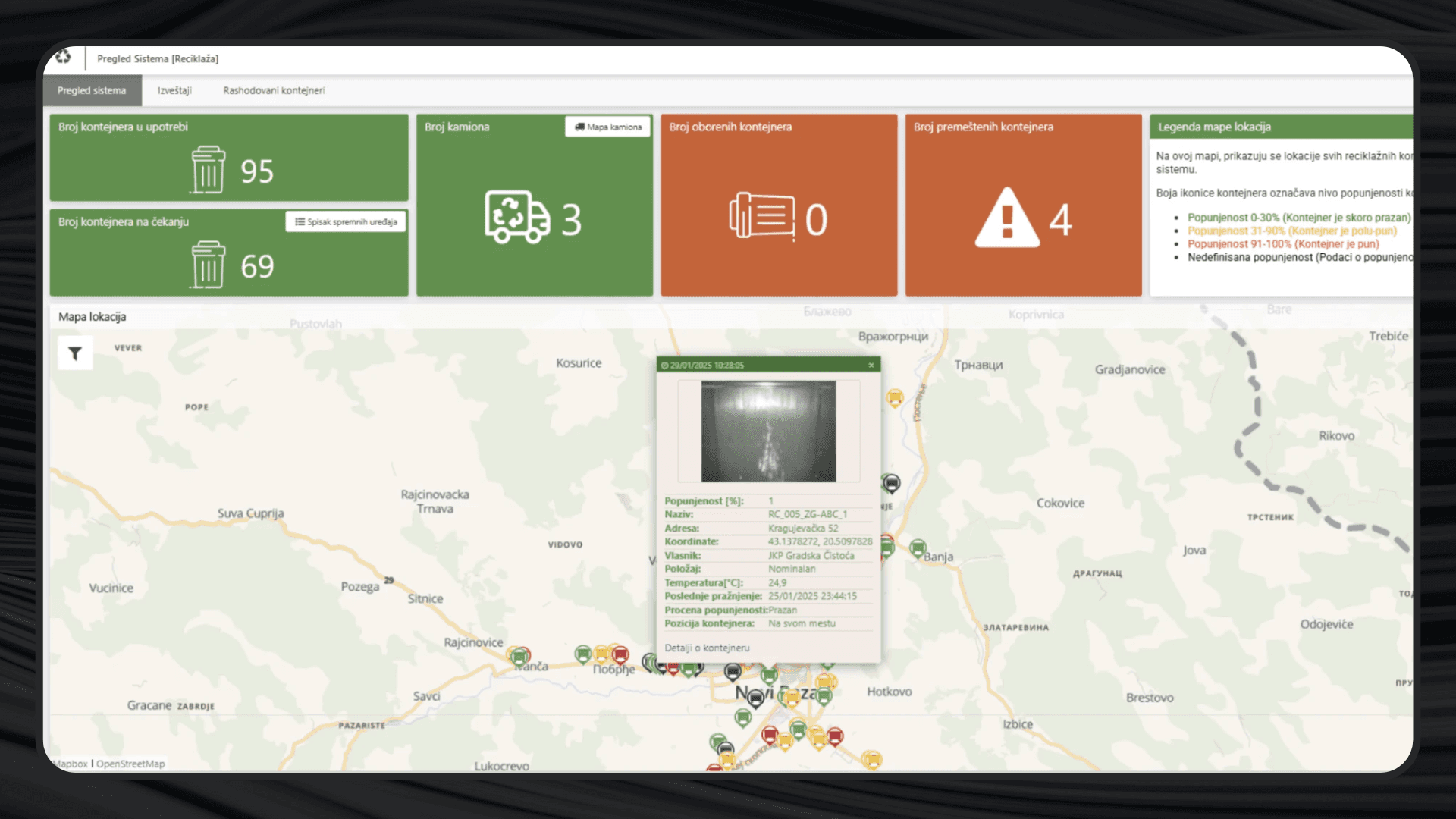
Task: Click the truck icon inside Mapa kamiona button
Action: (x=581, y=127)
